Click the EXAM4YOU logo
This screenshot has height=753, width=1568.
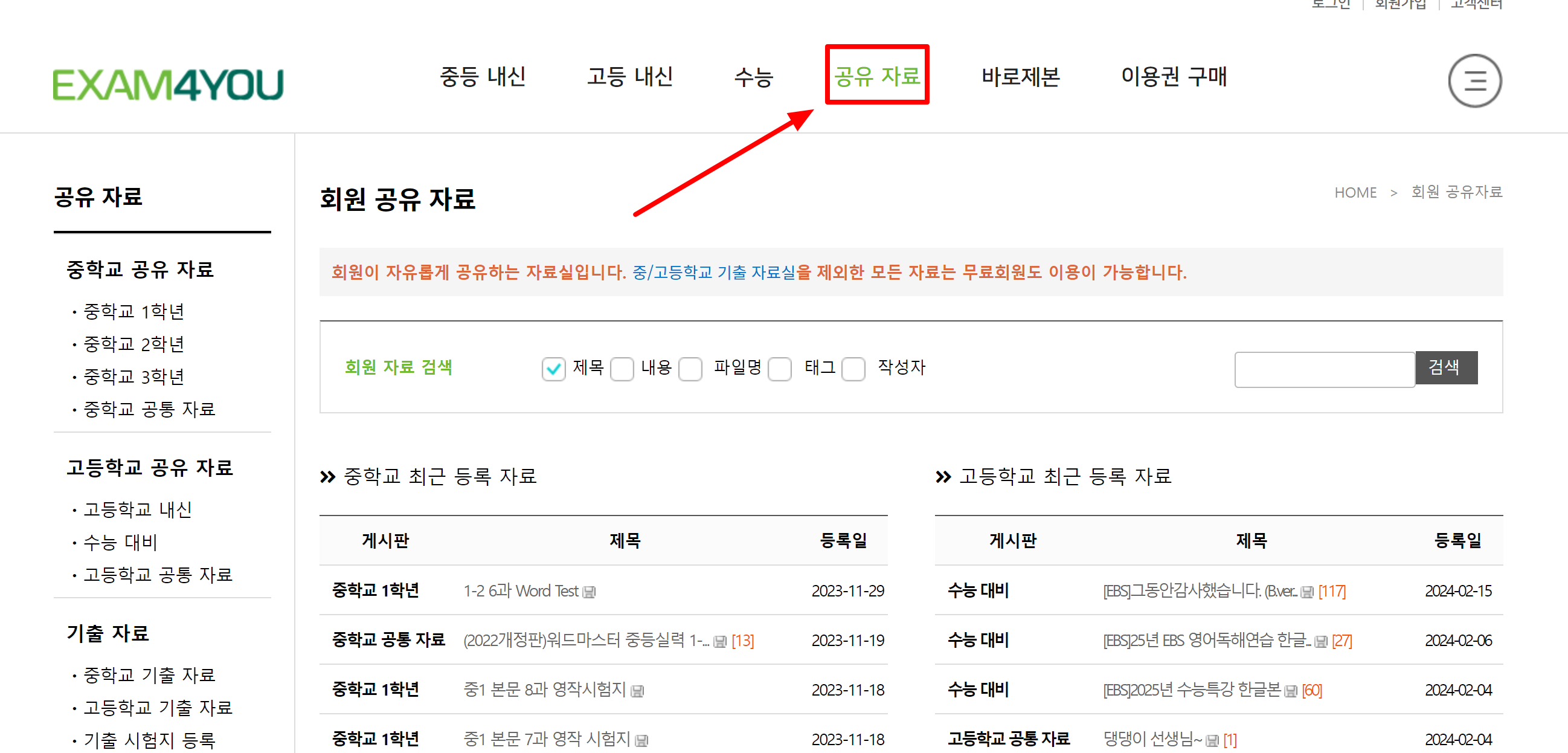tap(169, 84)
